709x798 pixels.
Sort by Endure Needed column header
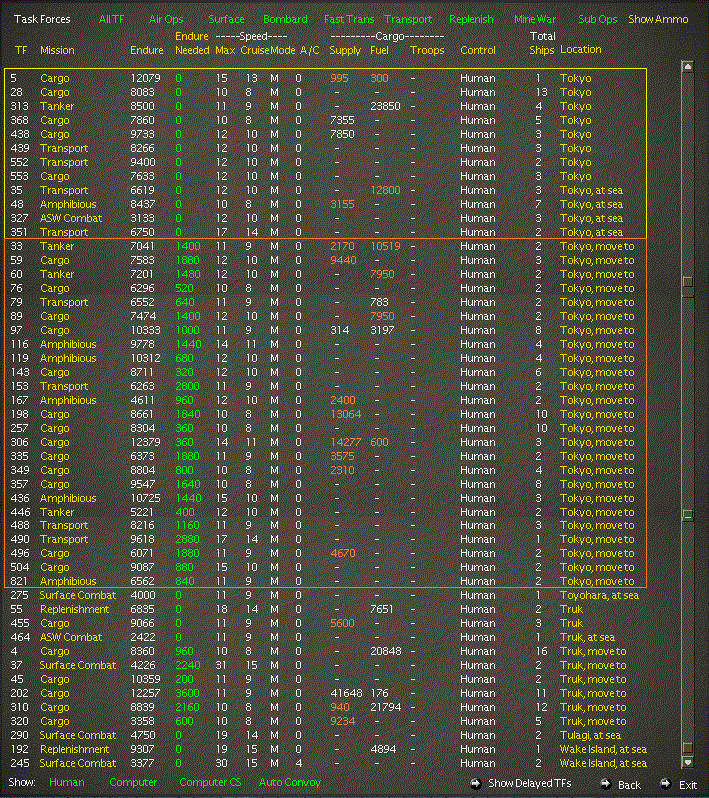point(192,43)
